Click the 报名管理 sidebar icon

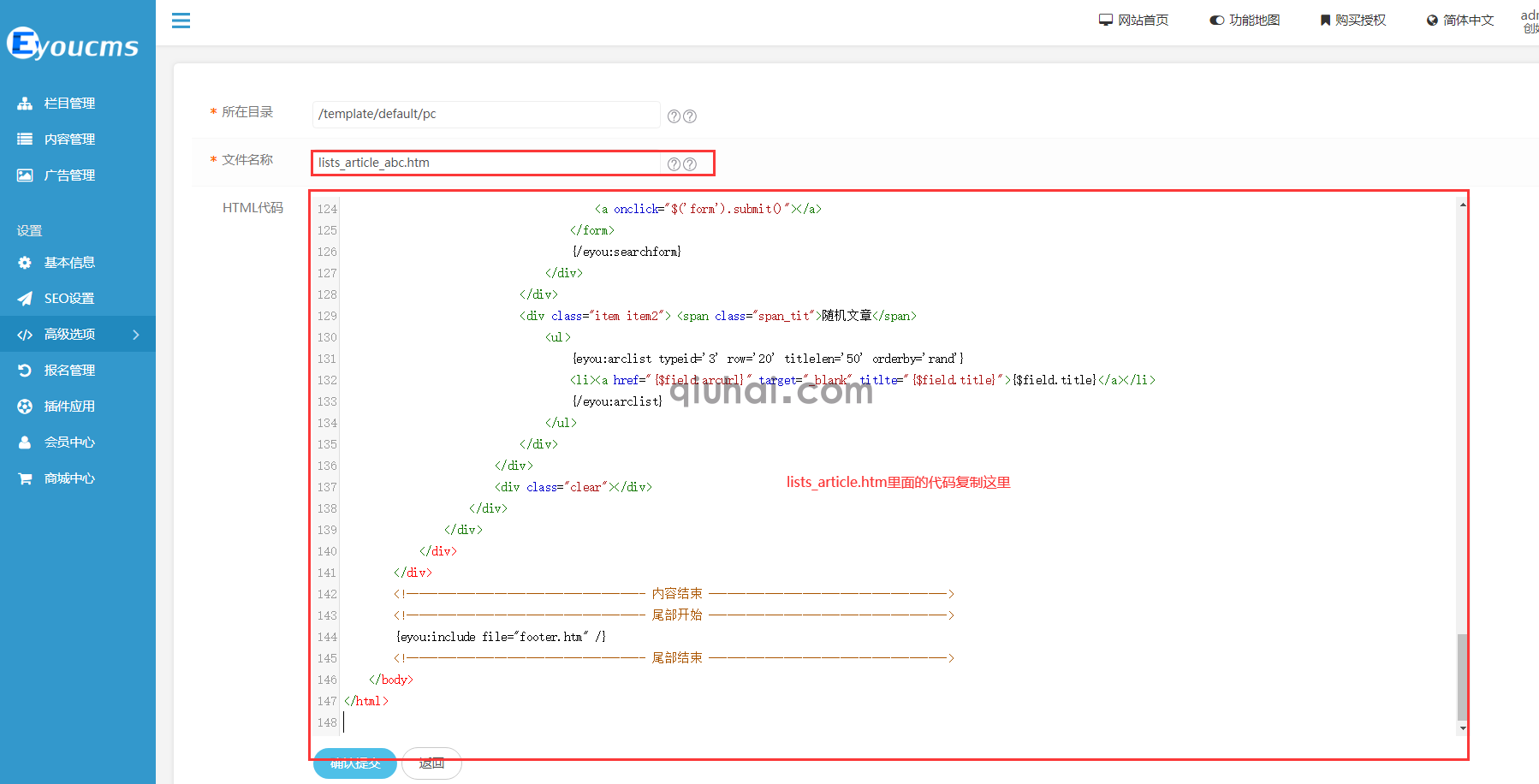click(25, 371)
